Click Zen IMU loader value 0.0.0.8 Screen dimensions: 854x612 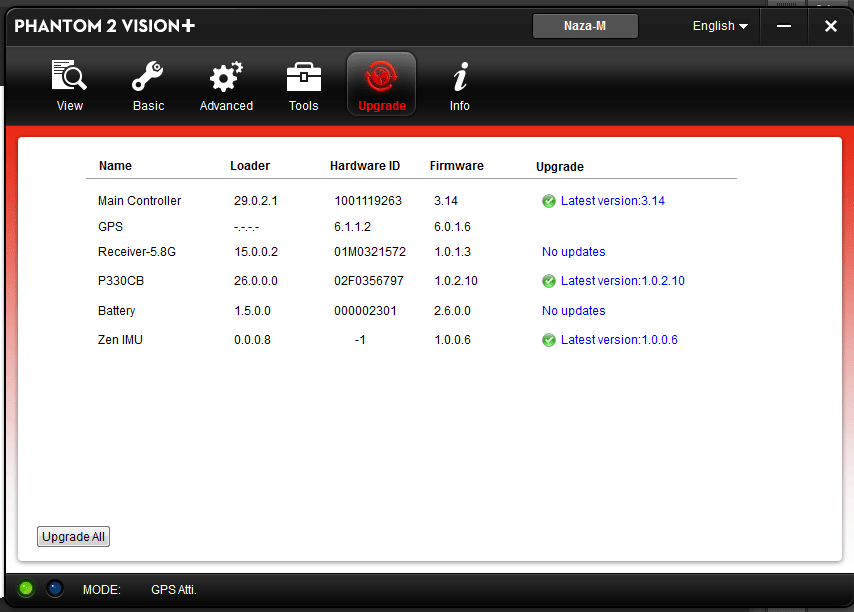(x=253, y=340)
